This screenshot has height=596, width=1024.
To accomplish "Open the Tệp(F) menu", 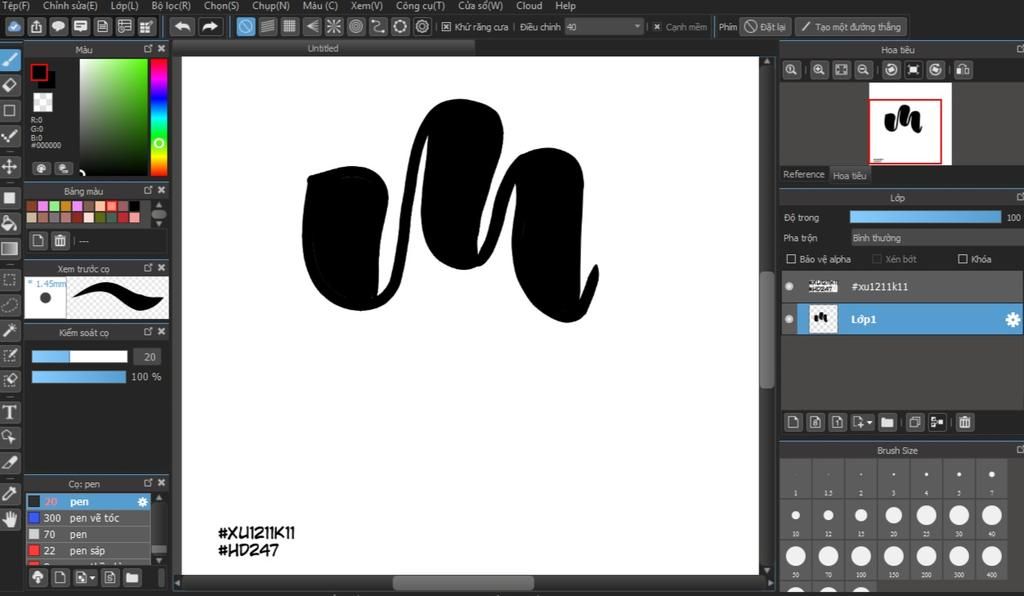I will tap(16, 6).
